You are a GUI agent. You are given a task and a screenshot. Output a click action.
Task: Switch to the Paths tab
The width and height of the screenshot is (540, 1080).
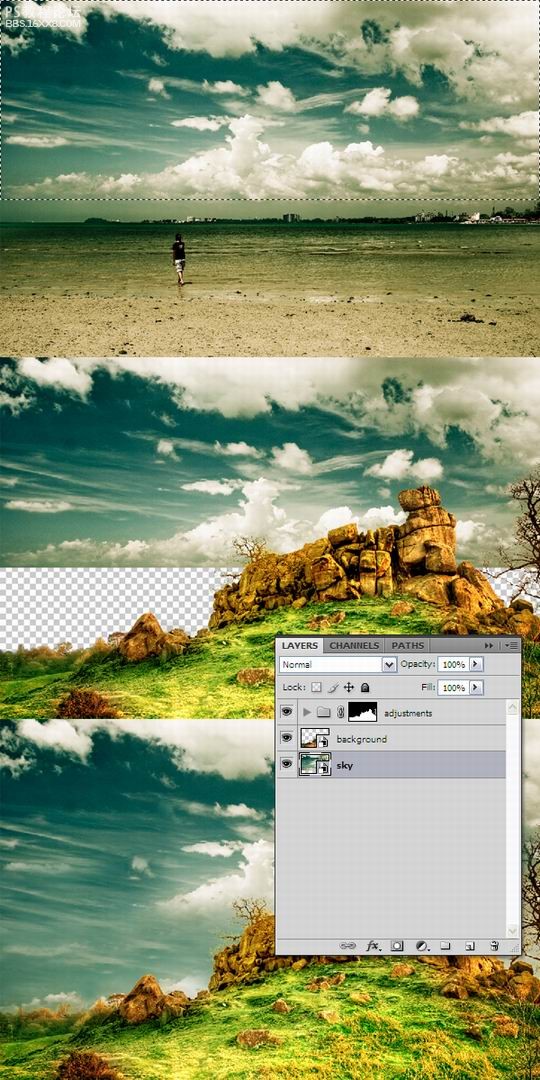(408, 645)
